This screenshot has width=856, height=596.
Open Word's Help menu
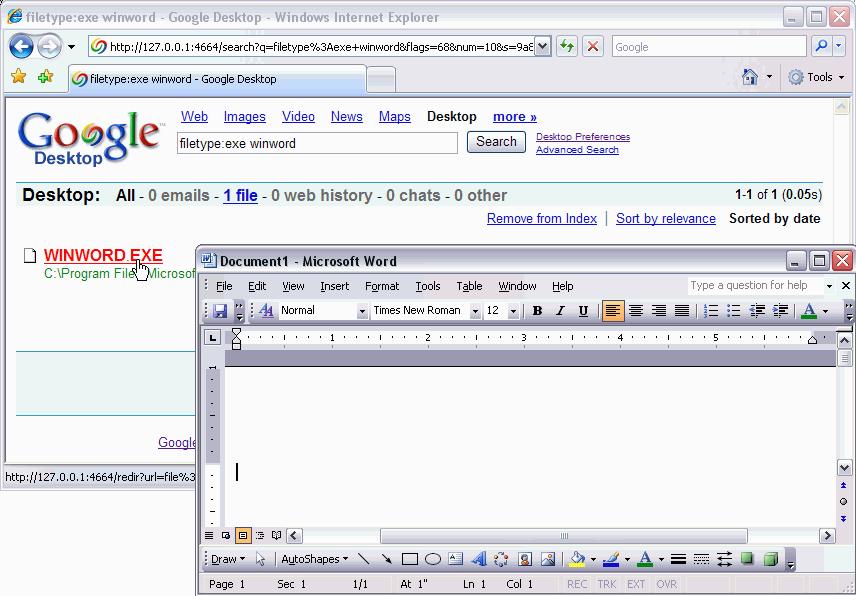[x=562, y=286]
